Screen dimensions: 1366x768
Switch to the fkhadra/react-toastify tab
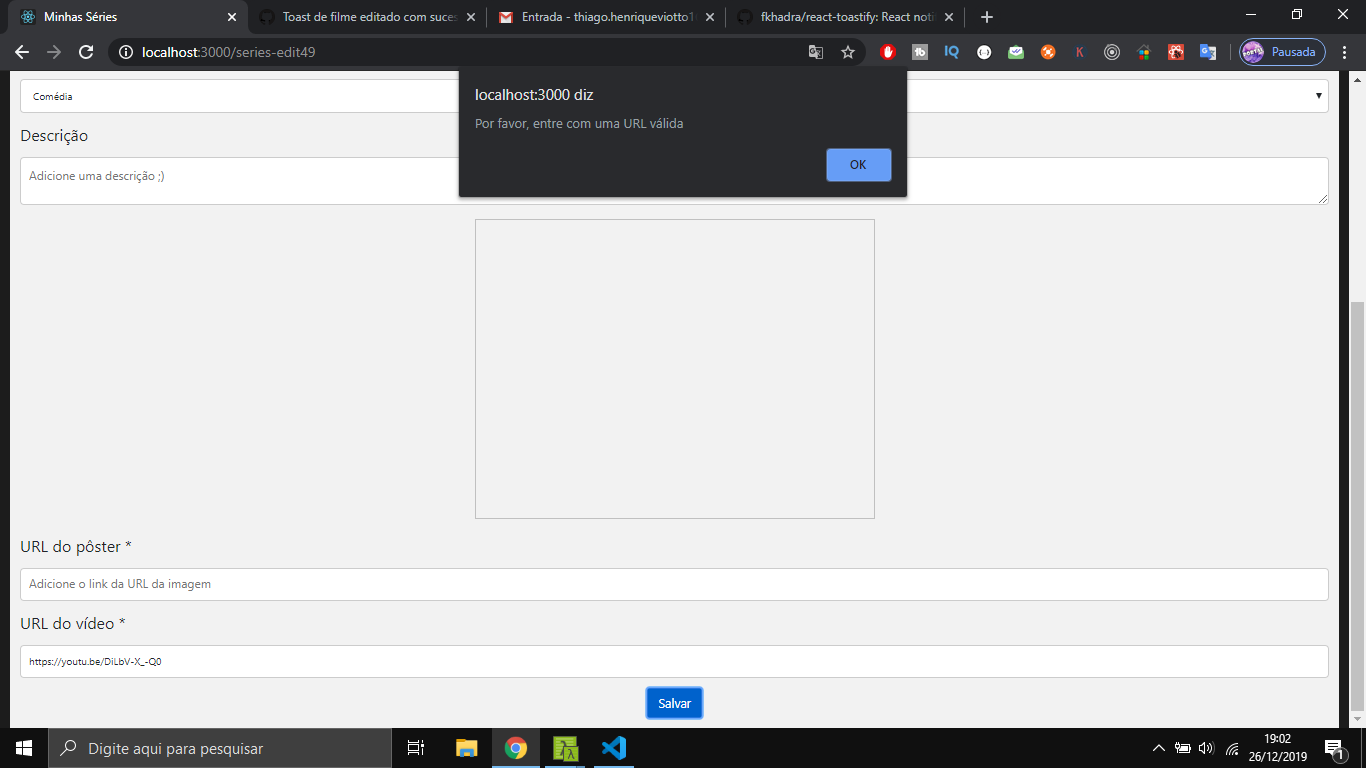tap(846, 17)
